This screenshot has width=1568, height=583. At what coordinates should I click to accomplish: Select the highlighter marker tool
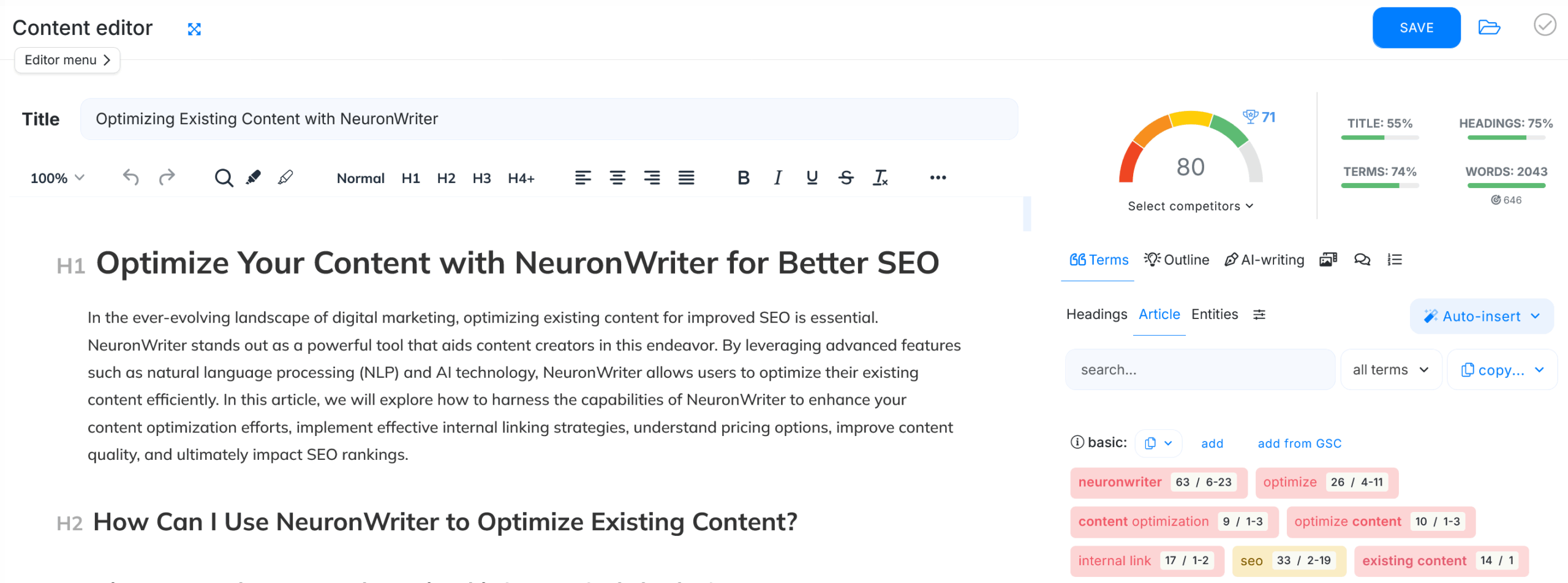[253, 178]
